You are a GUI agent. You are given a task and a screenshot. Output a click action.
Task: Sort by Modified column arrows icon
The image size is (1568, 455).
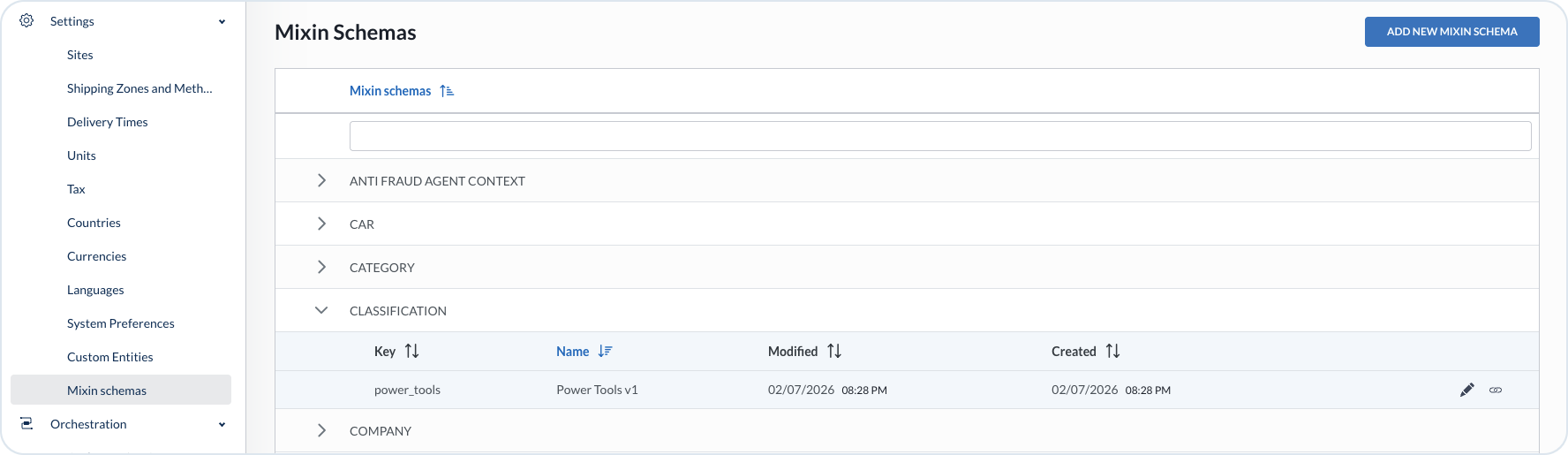[x=834, y=352]
